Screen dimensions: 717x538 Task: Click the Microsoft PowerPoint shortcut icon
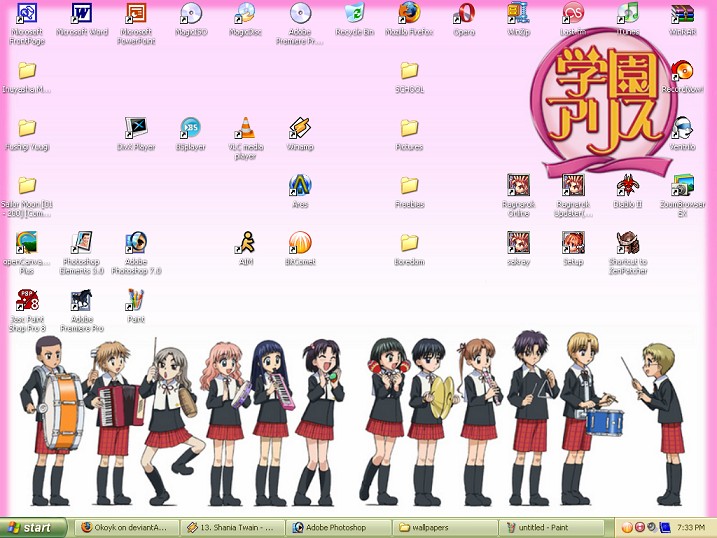[x=136, y=14]
